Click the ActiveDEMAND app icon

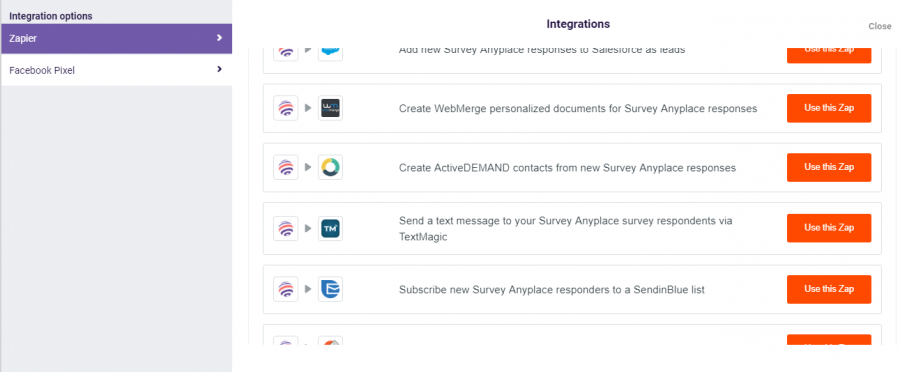pyautogui.click(x=331, y=167)
